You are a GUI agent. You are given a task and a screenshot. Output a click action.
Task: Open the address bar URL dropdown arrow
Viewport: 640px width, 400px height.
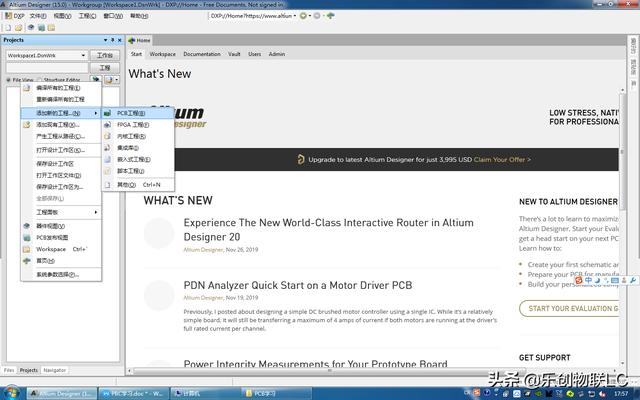[295, 16]
